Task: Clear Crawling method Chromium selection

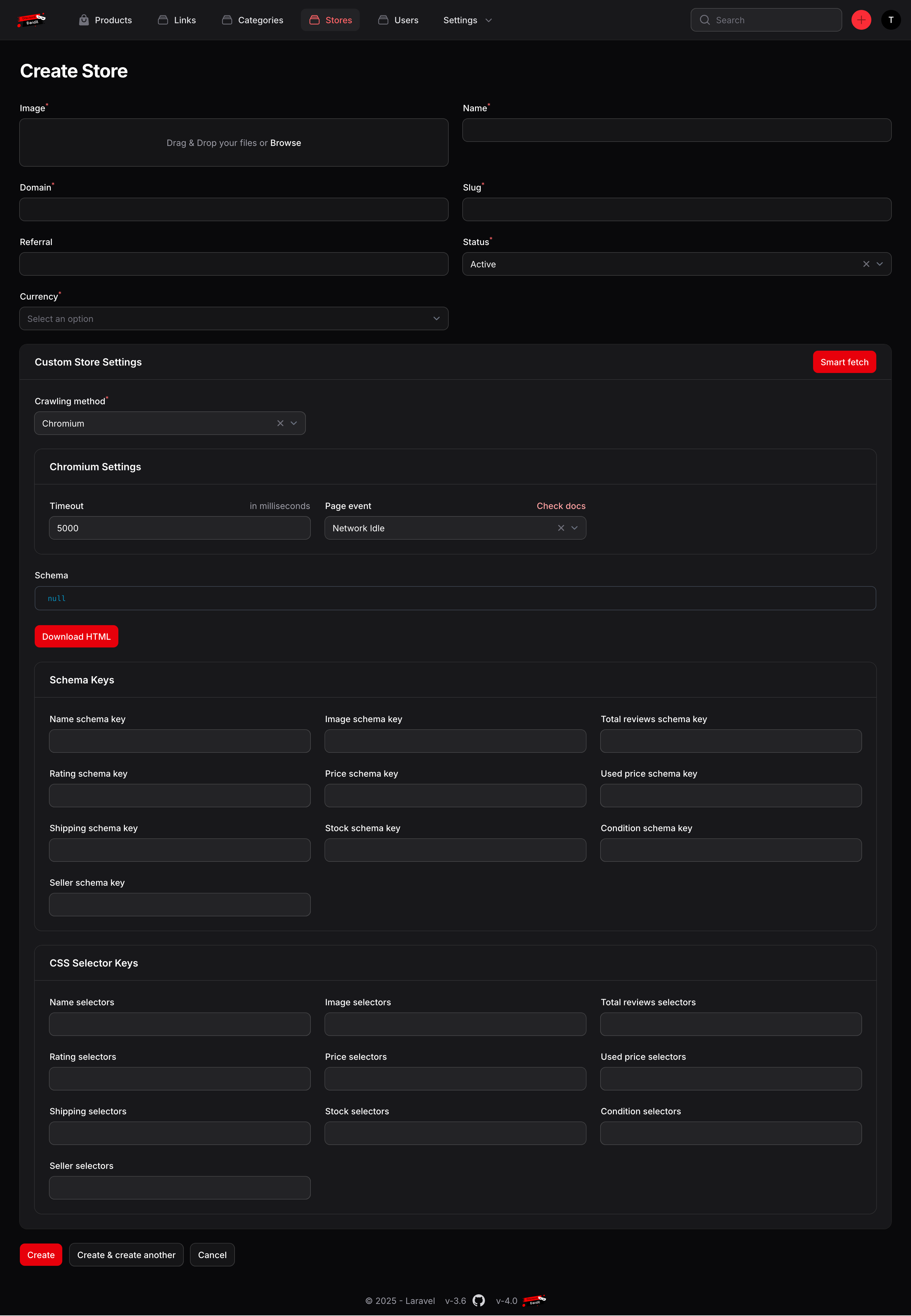Action: [x=280, y=423]
